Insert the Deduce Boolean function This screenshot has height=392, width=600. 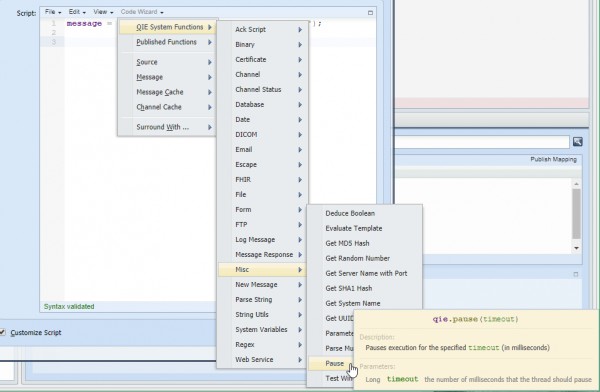pos(365,213)
